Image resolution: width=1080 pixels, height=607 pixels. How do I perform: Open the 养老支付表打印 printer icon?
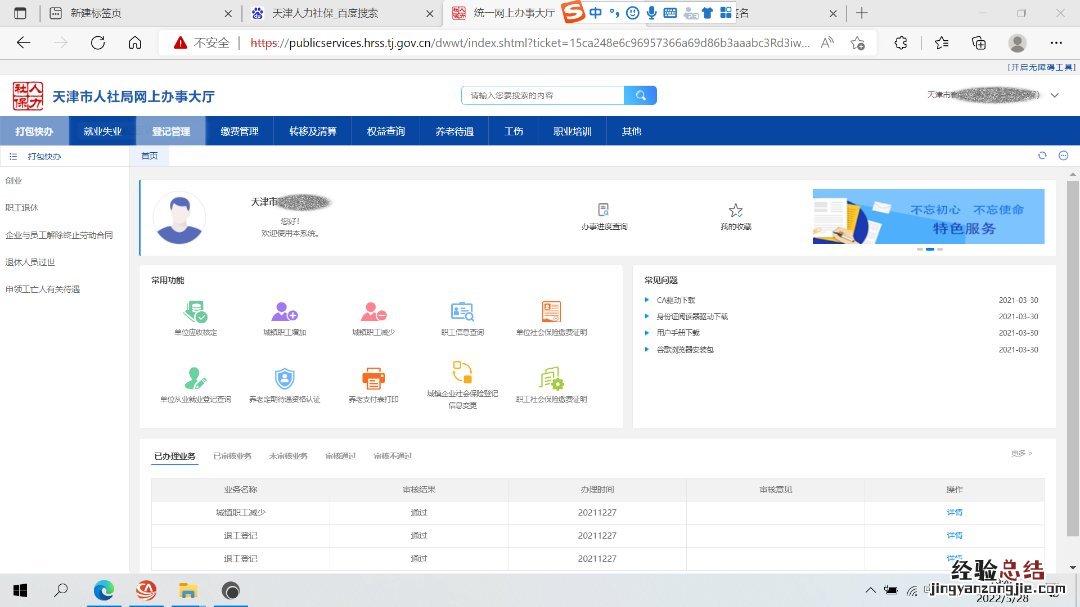[373, 379]
